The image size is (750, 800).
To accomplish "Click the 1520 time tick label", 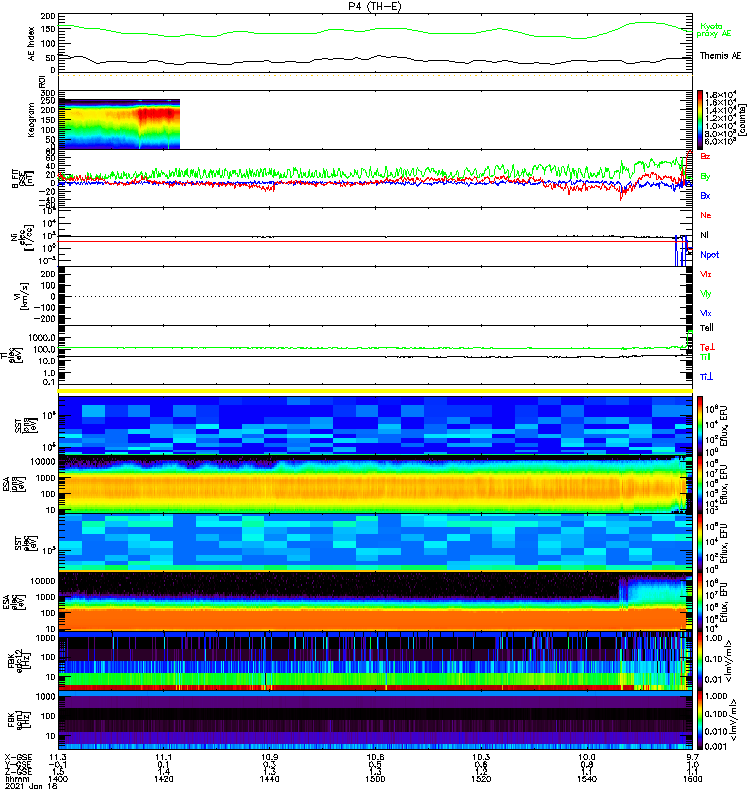I will pos(481,779).
